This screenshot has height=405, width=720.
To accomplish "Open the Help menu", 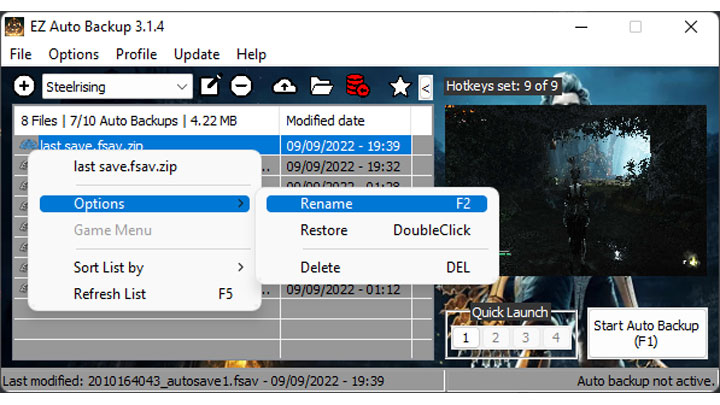I will pos(251,54).
